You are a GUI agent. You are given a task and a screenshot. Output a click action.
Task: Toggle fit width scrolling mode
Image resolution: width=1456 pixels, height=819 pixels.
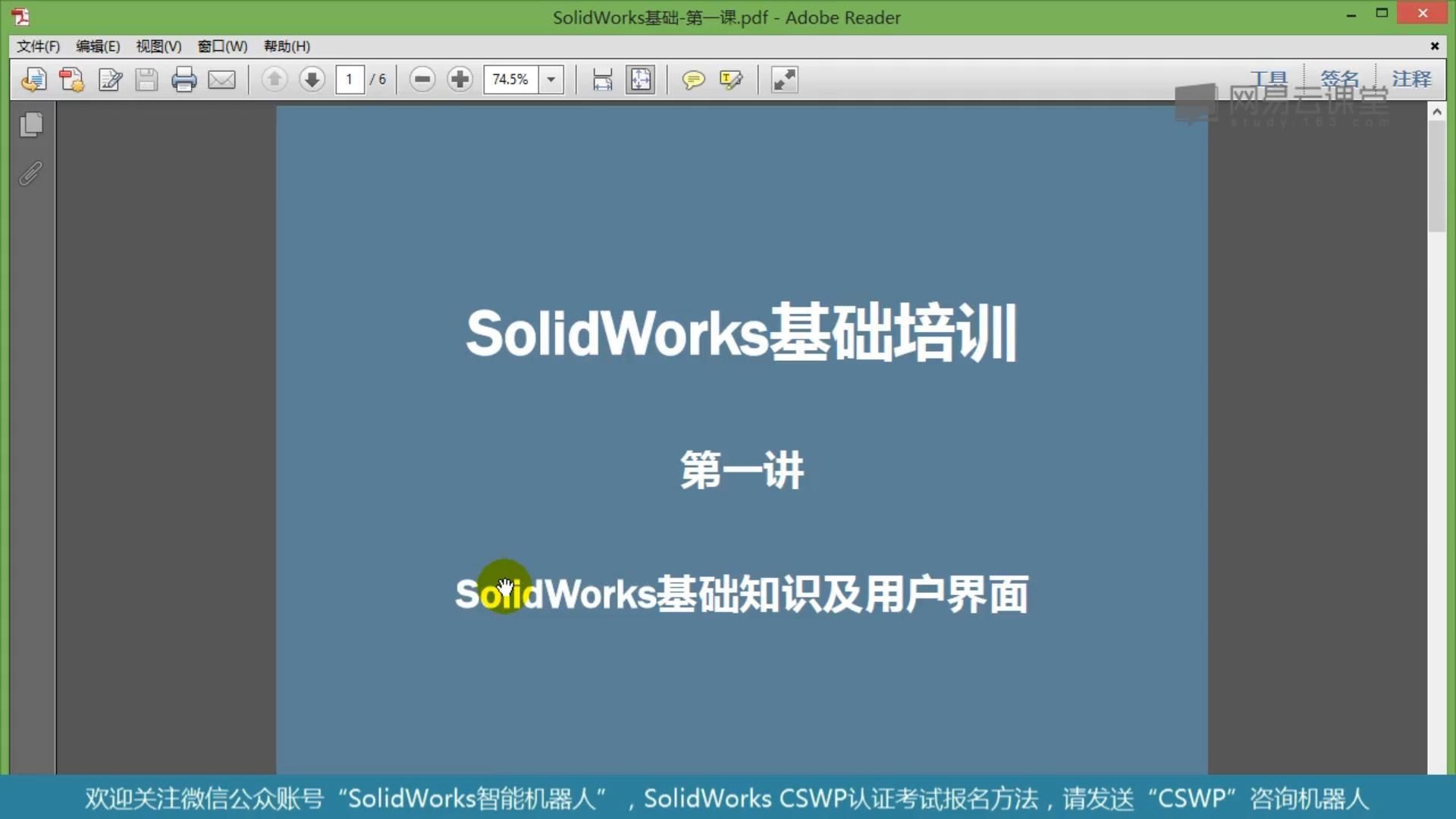click(x=602, y=80)
